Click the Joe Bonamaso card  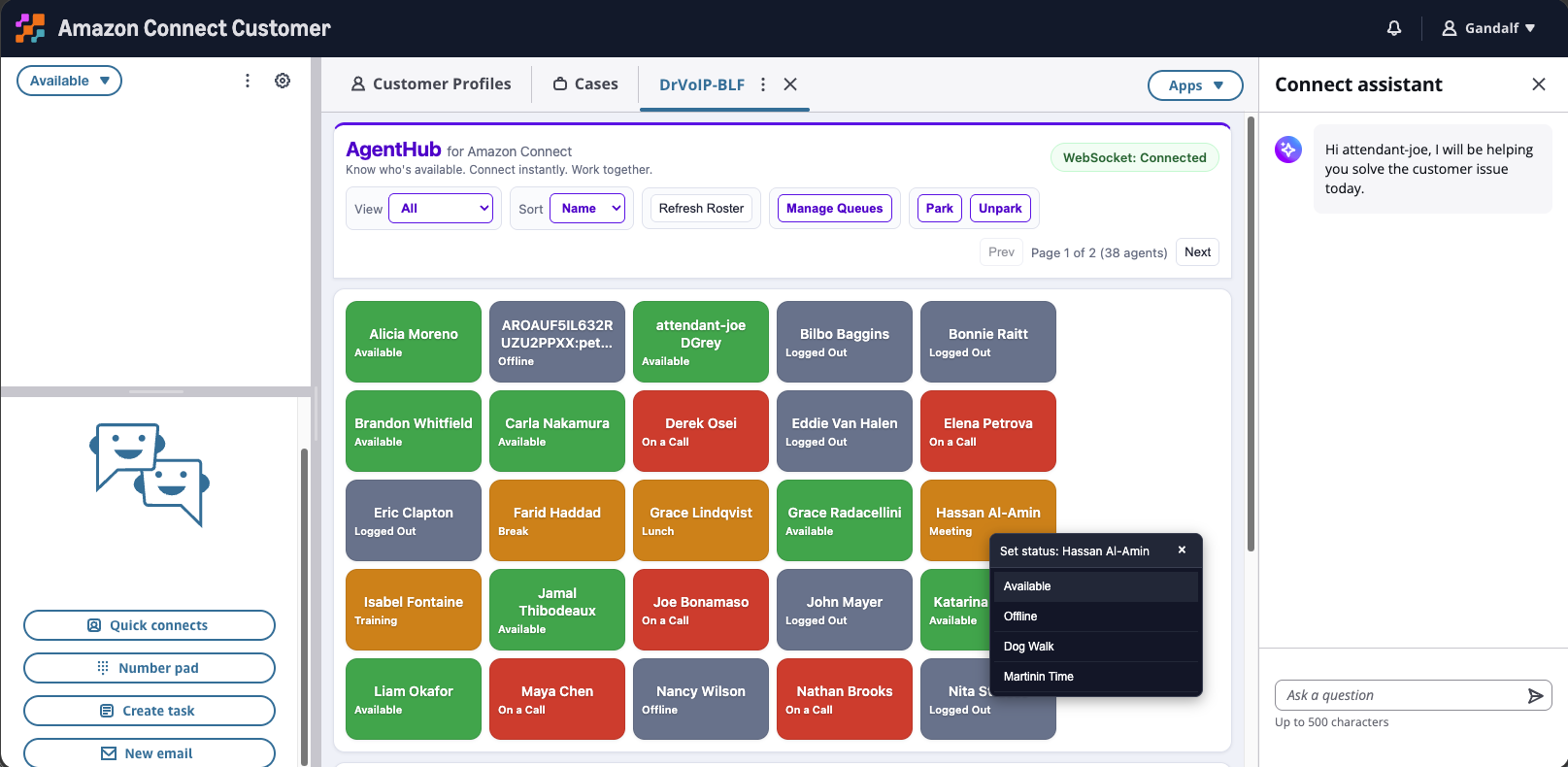pyautogui.click(x=701, y=610)
